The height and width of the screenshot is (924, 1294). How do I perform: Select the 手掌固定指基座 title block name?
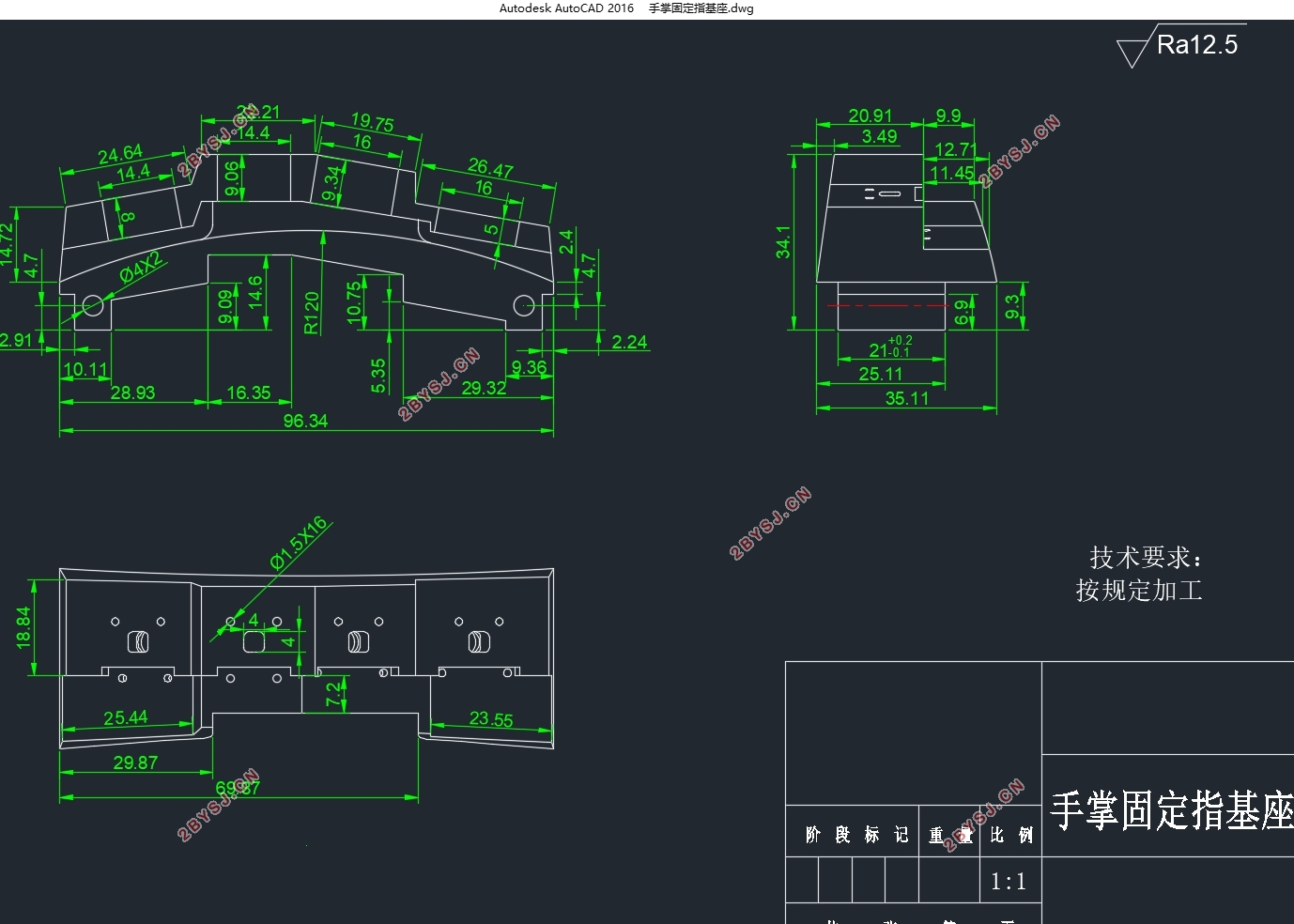click(1171, 810)
